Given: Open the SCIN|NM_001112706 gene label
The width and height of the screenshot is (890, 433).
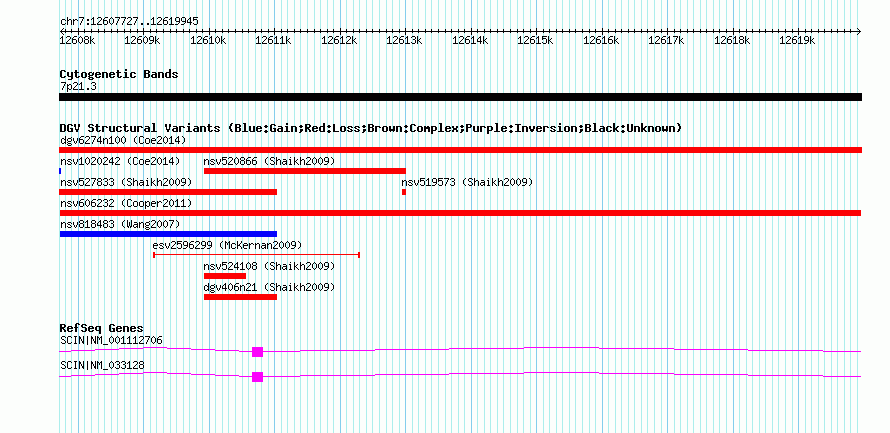Looking at the screenshot, I should pos(111,340).
